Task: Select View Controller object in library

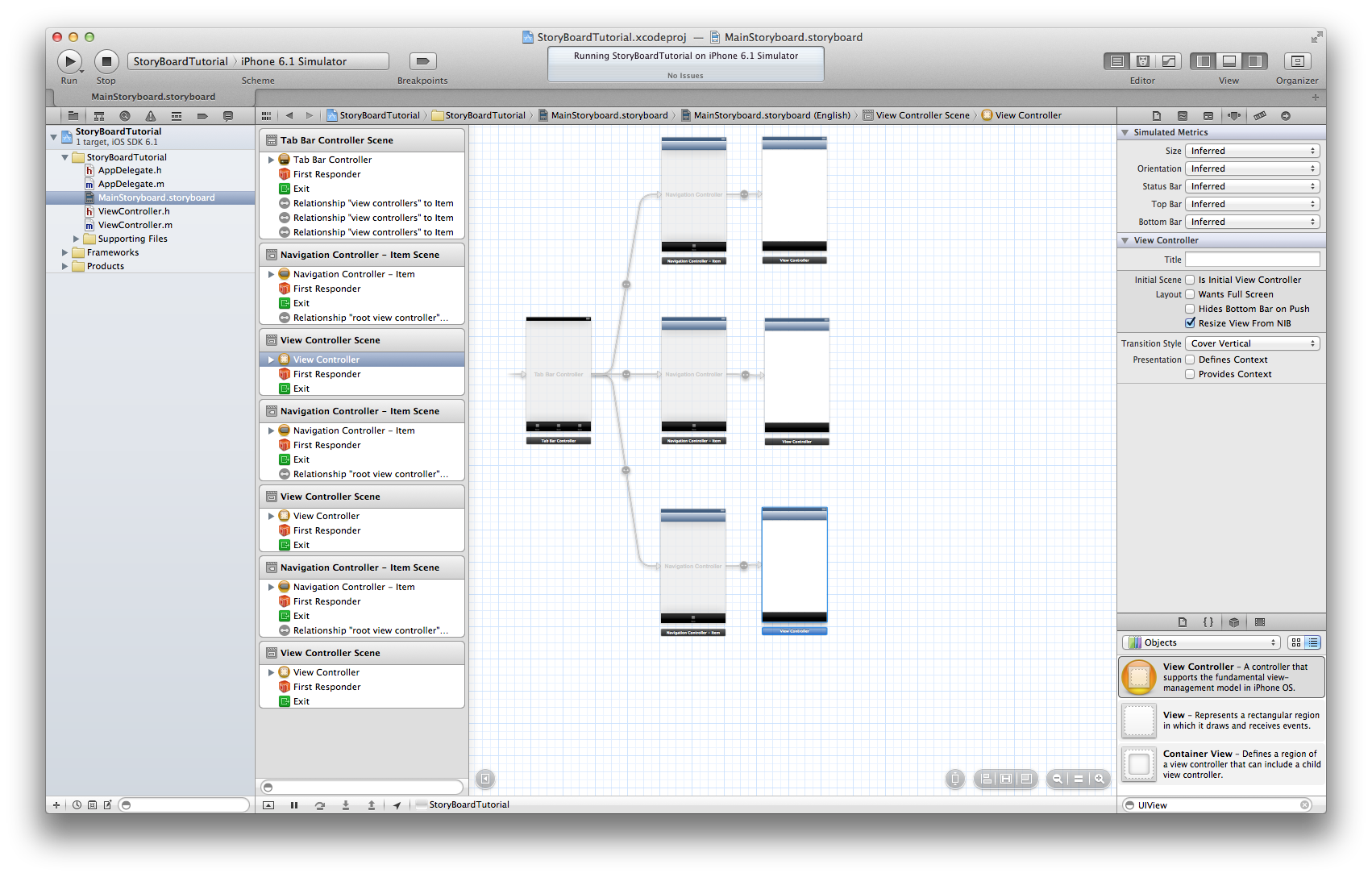Action: point(1220,677)
